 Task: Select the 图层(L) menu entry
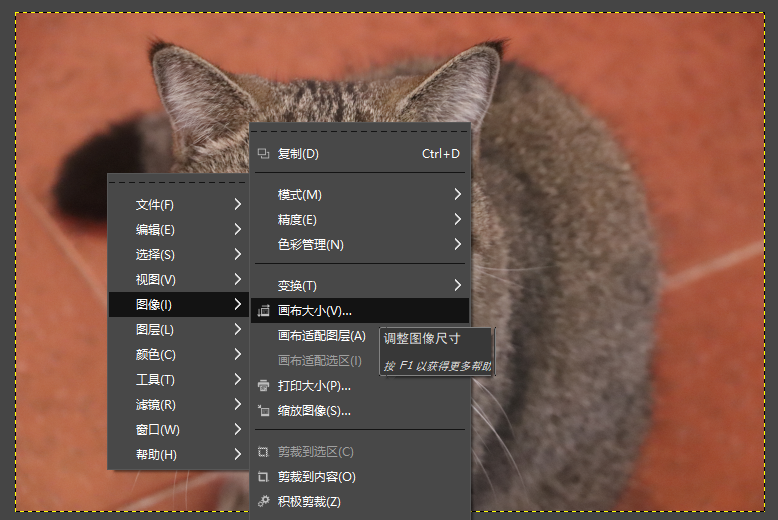tap(155, 329)
